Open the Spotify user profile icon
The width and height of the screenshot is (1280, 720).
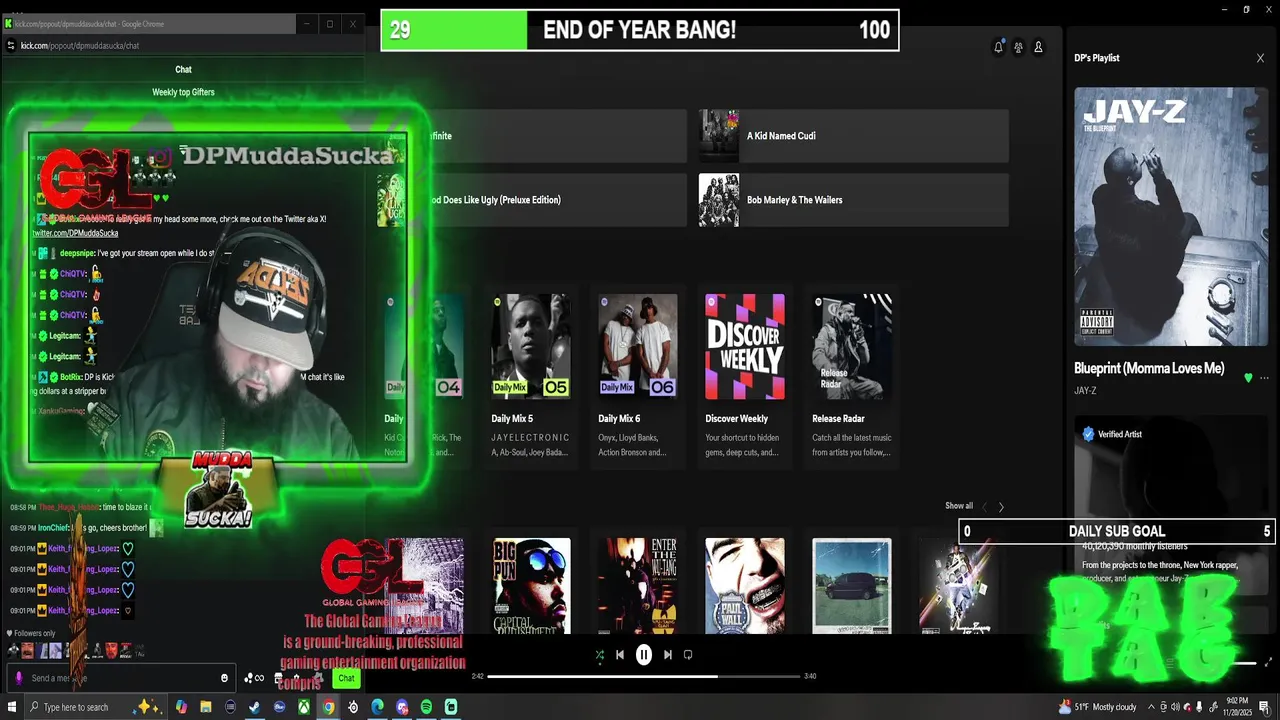[x=1038, y=47]
